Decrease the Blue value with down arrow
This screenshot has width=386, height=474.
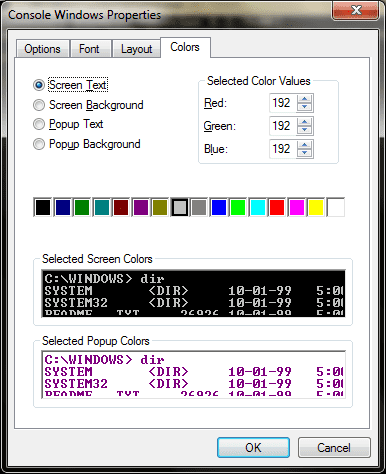point(304,153)
